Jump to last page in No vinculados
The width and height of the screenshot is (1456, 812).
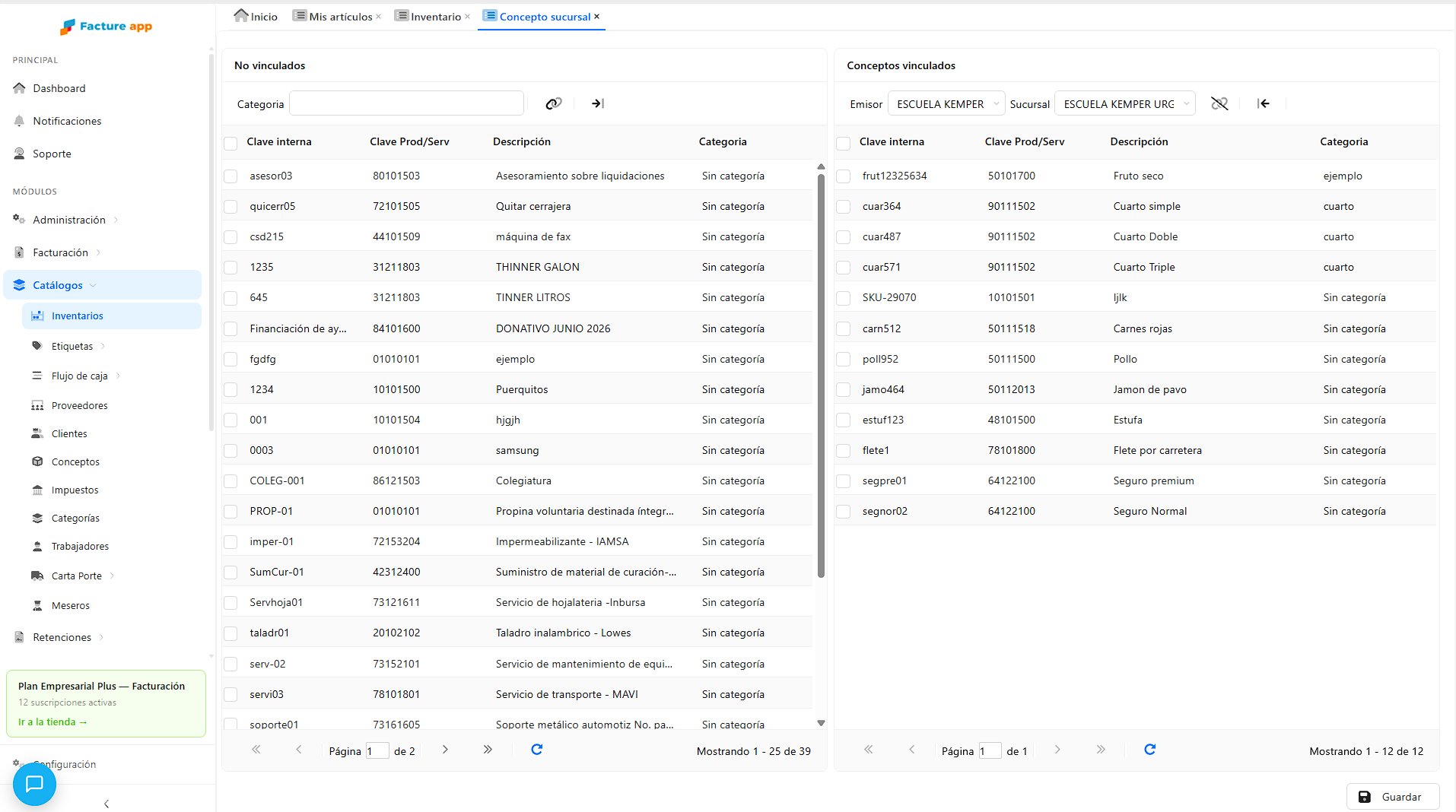point(488,750)
